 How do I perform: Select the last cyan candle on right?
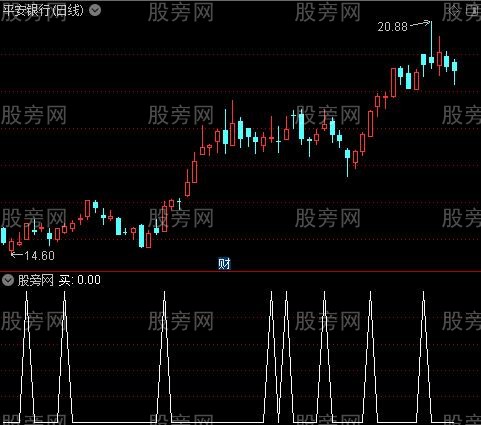click(x=454, y=67)
